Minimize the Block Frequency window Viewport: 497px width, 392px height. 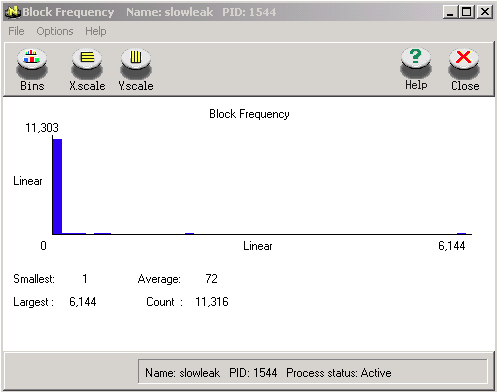pyautogui.click(x=450, y=12)
